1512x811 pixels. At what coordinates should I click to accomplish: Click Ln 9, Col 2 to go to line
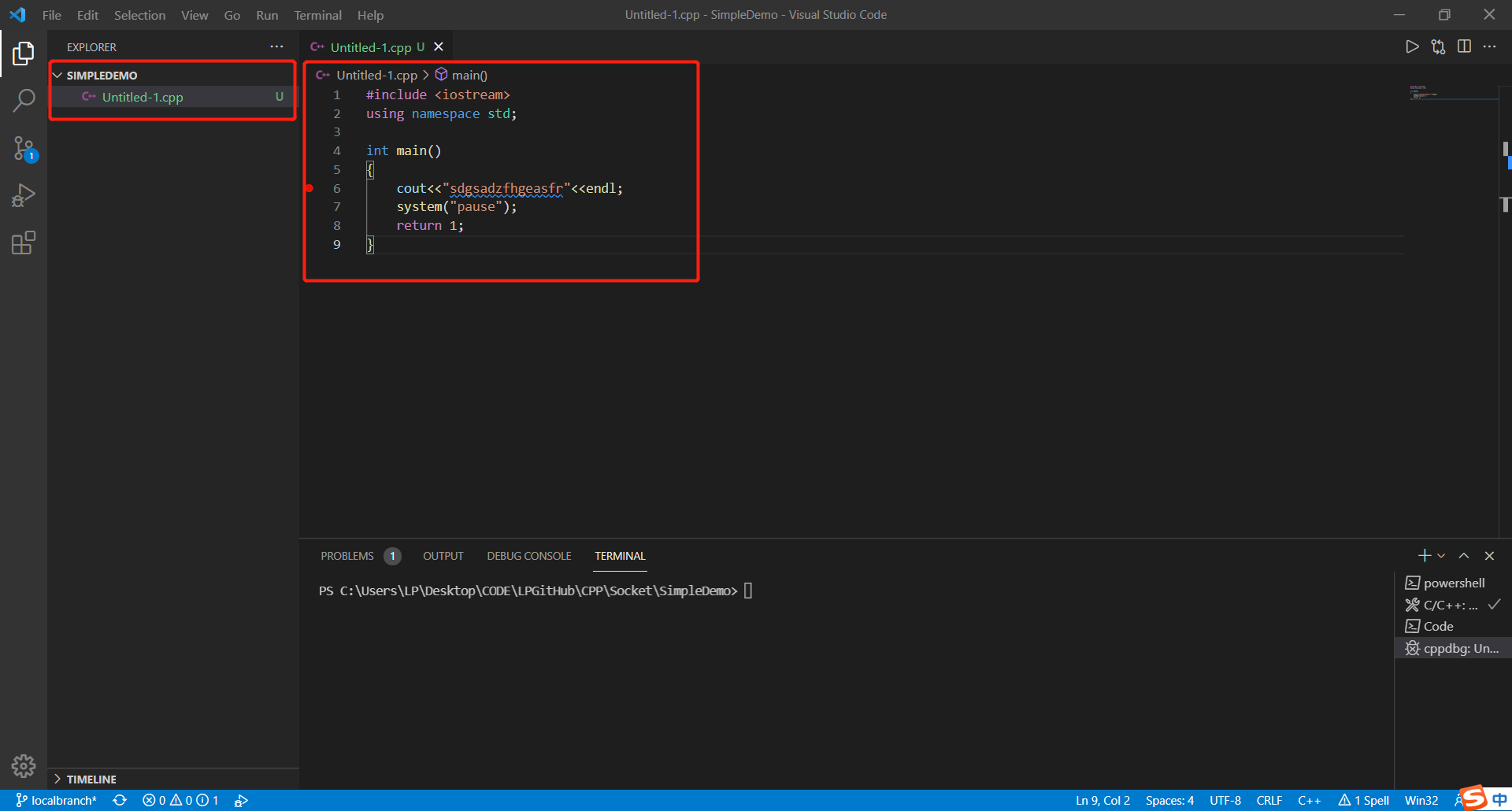click(x=1102, y=801)
